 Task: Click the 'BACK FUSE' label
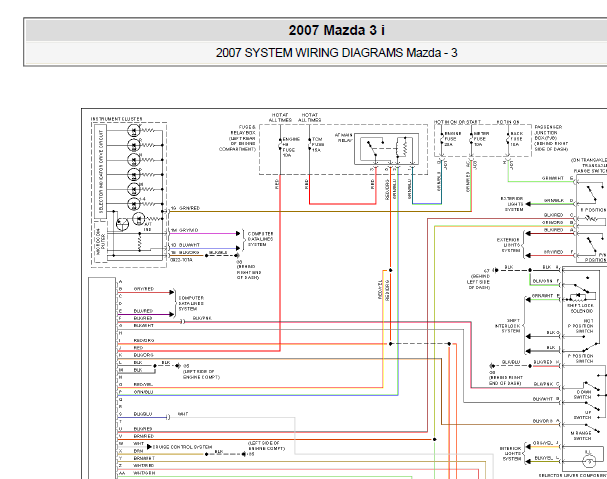517,136
